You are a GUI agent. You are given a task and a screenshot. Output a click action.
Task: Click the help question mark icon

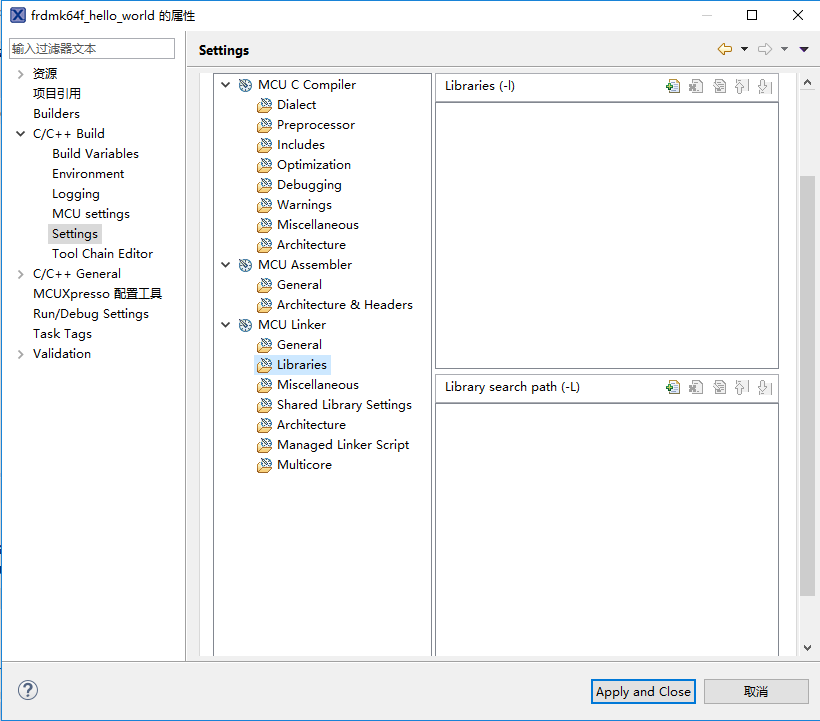[x=28, y=690]
